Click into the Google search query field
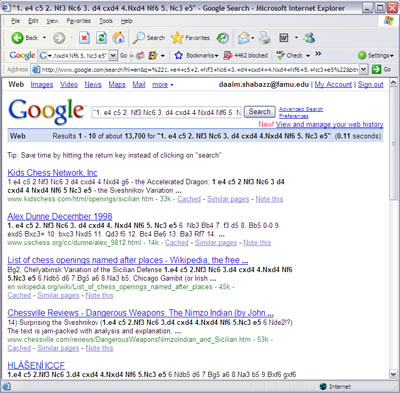Image resolution: width=400 pixels, height=393 pixels. [166, 113]
